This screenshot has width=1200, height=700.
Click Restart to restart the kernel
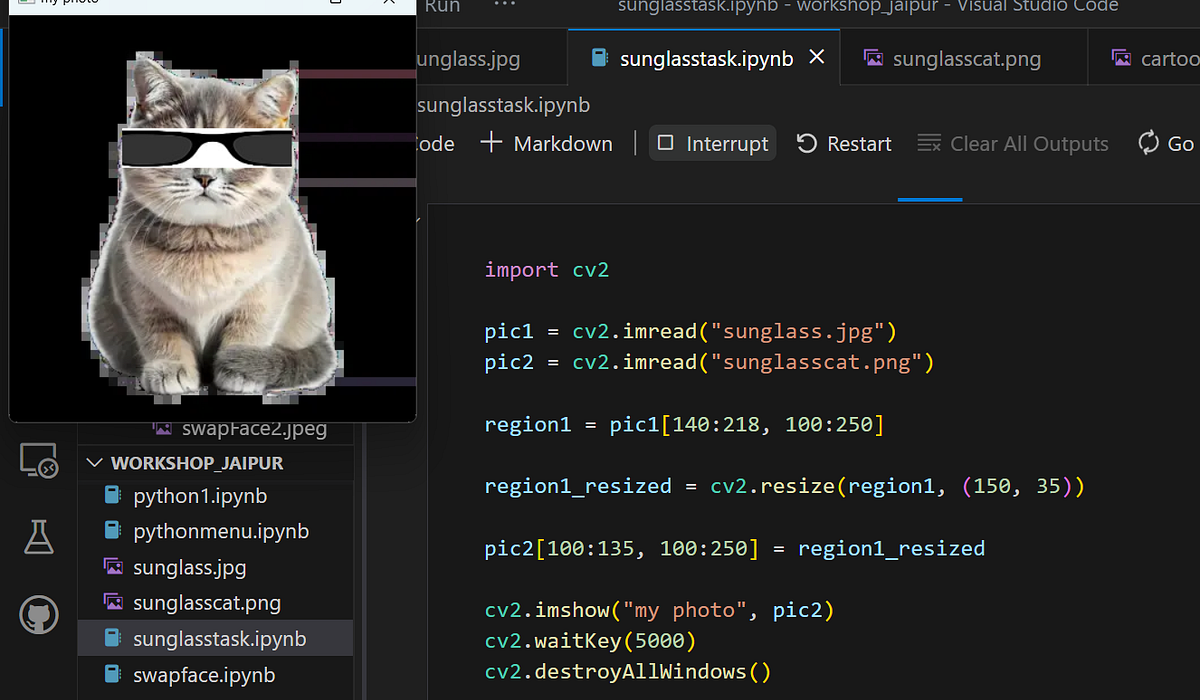coord(843,143)
